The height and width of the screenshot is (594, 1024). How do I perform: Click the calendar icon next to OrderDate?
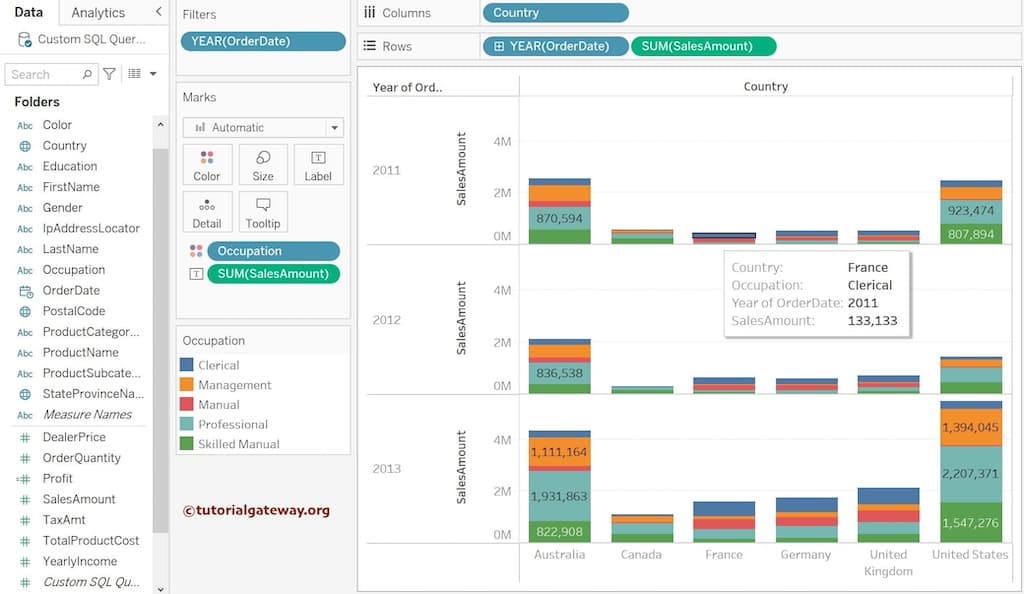click(x=25, y=291)
